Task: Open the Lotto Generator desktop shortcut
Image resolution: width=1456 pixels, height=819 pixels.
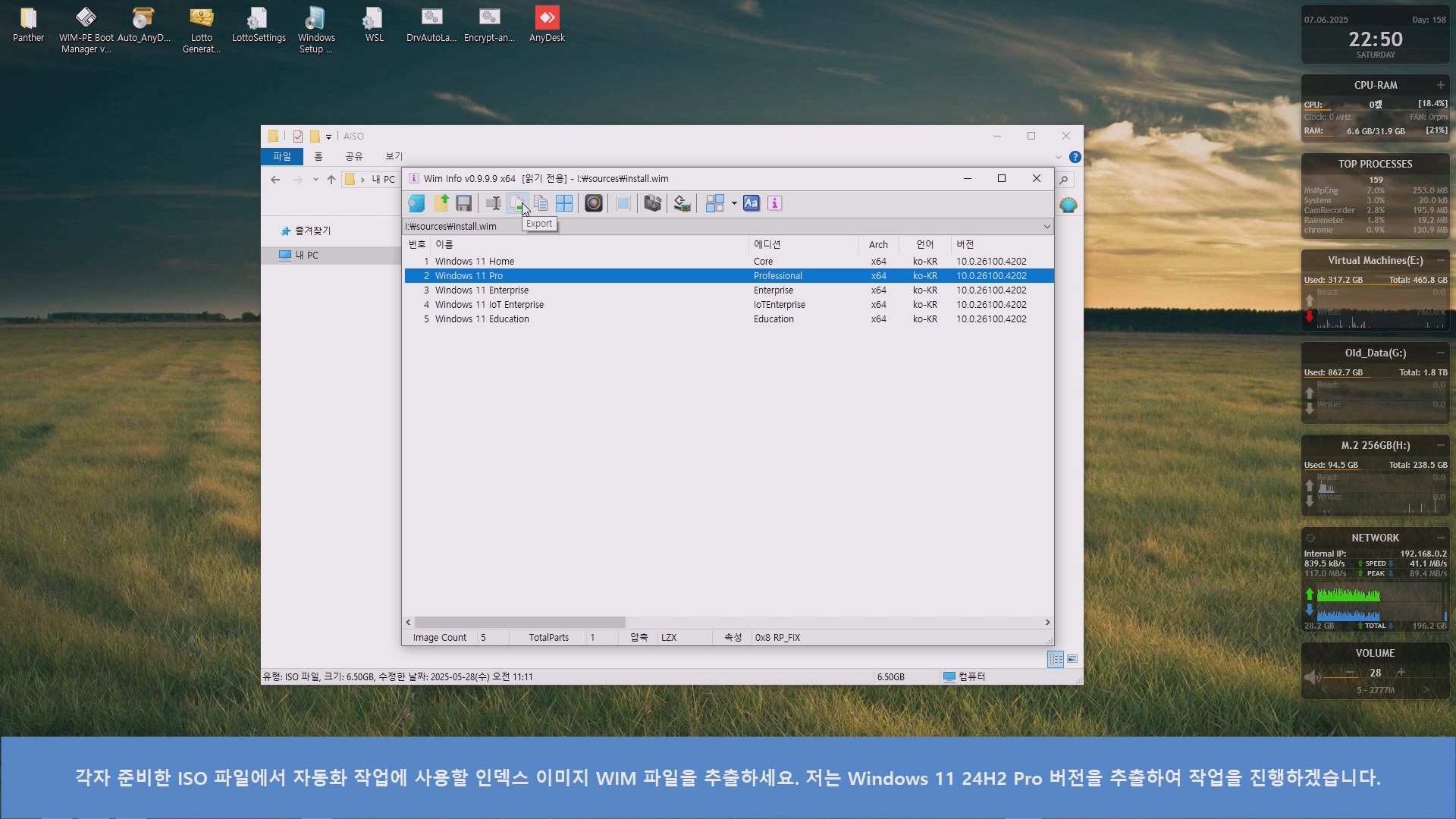Action: (x=202, y=30)
